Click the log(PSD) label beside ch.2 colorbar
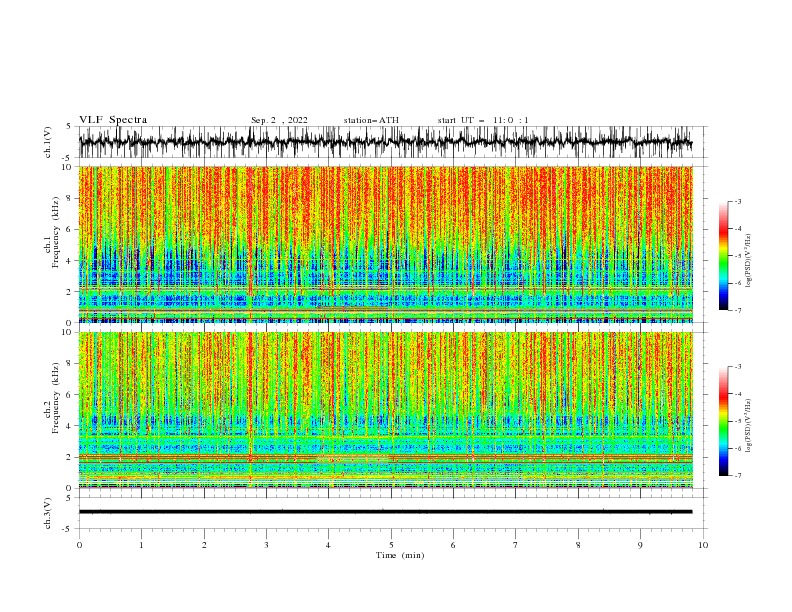 (x=749, y=426)
